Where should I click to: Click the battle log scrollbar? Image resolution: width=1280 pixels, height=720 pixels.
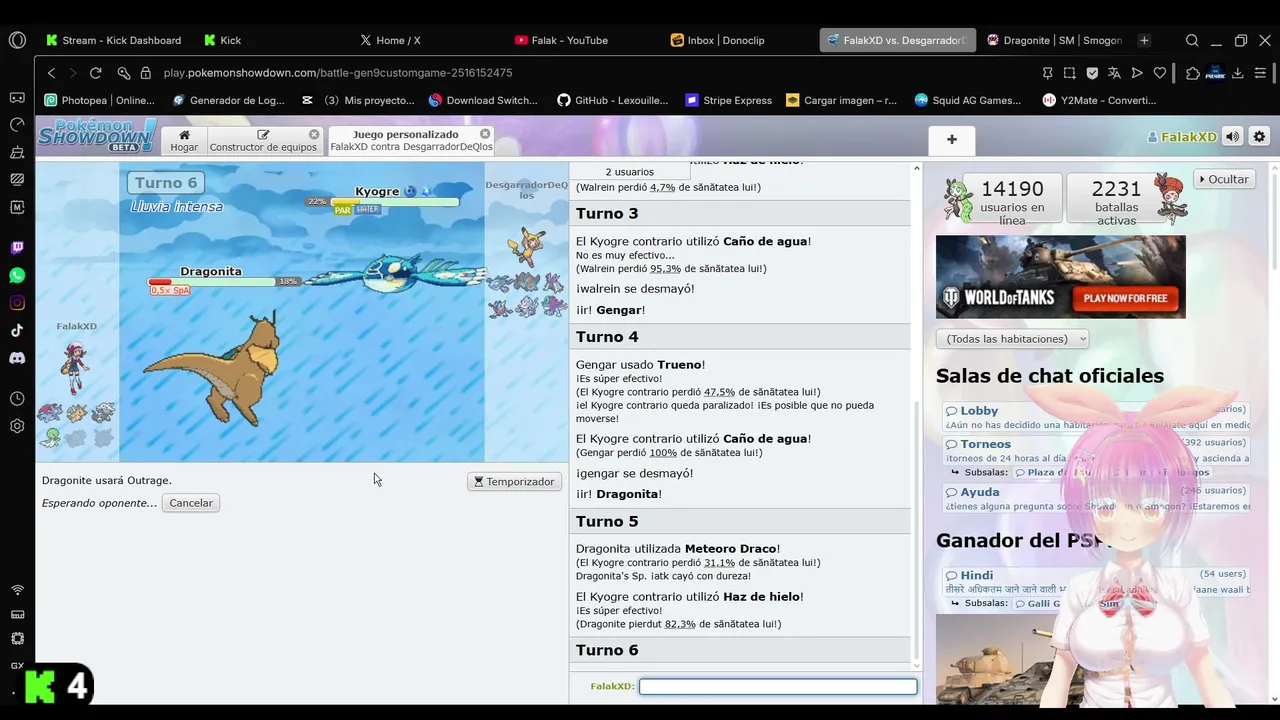pyautogui.click(x=917, y=530)
